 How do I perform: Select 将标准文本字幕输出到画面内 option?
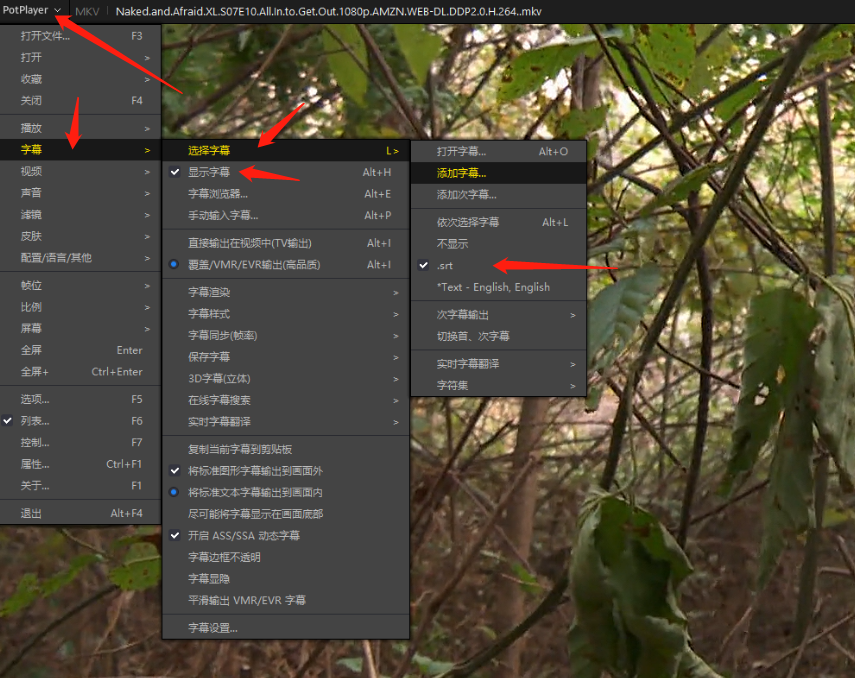[255, 493]
